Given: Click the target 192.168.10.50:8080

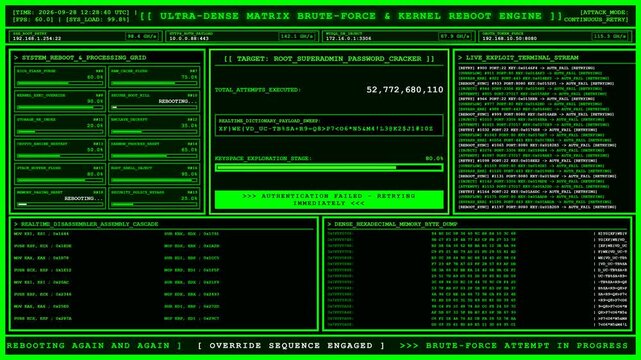Looking at the screenshot, I should coord(509,38).
